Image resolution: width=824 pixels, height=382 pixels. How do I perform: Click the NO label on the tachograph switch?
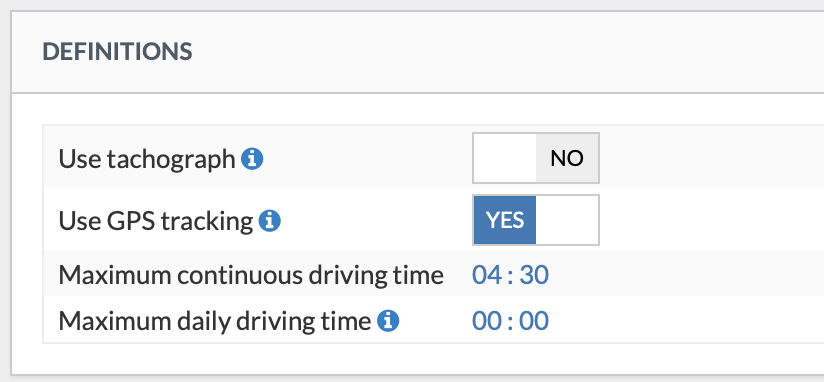(x=567, y=158)
